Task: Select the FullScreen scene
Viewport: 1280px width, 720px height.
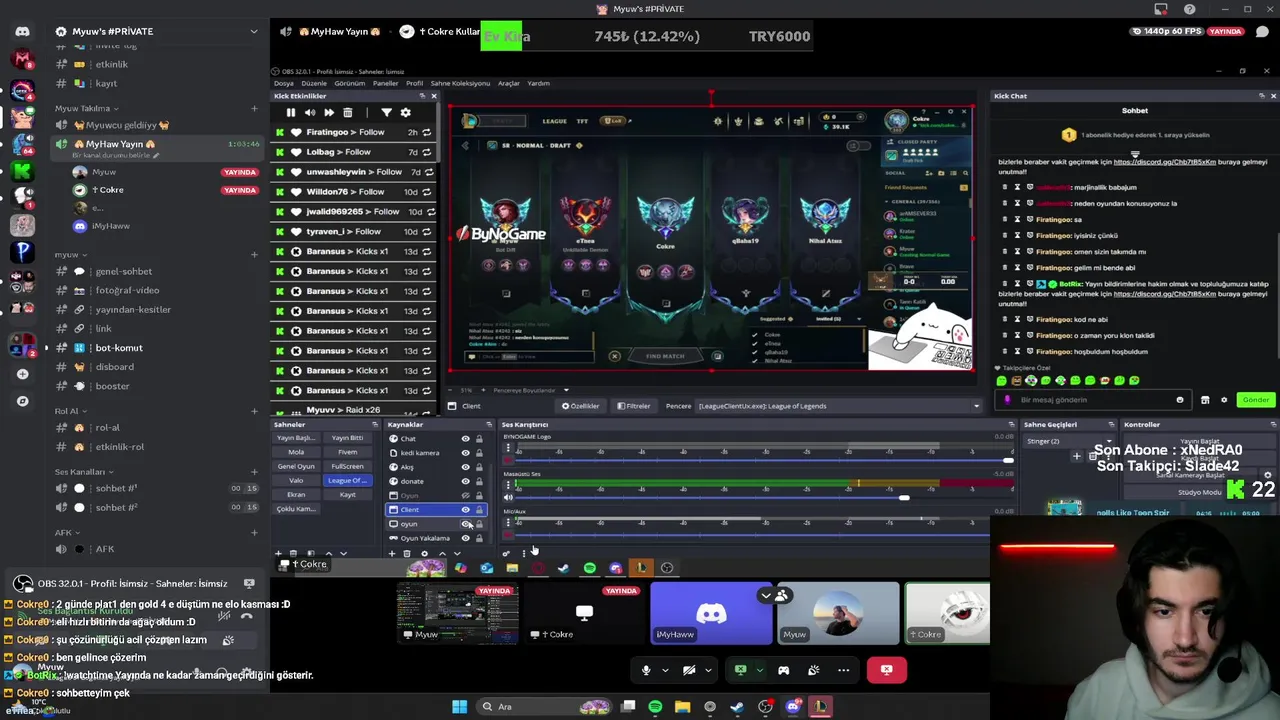Action: (x=347, y=467)
